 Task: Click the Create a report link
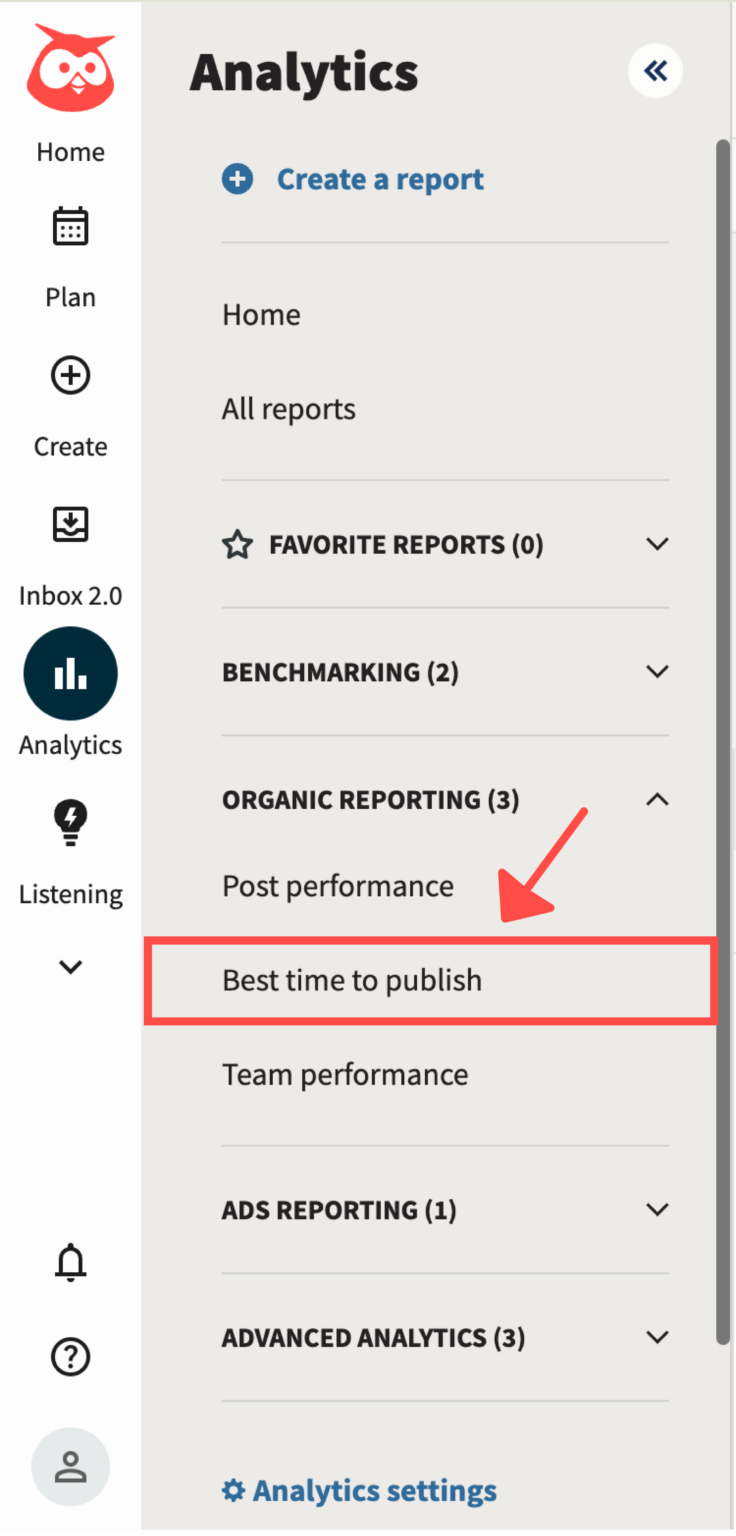click(380, 178)
